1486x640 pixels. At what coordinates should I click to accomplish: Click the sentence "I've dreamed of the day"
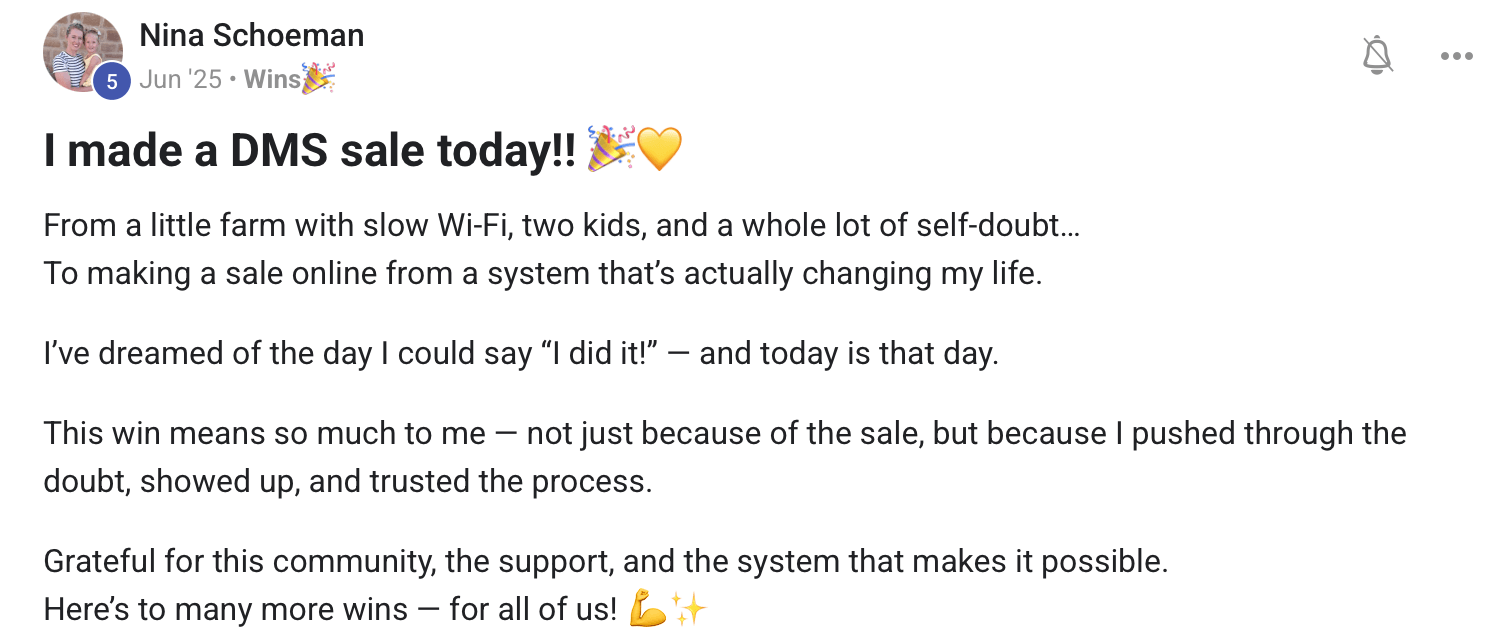520,354
